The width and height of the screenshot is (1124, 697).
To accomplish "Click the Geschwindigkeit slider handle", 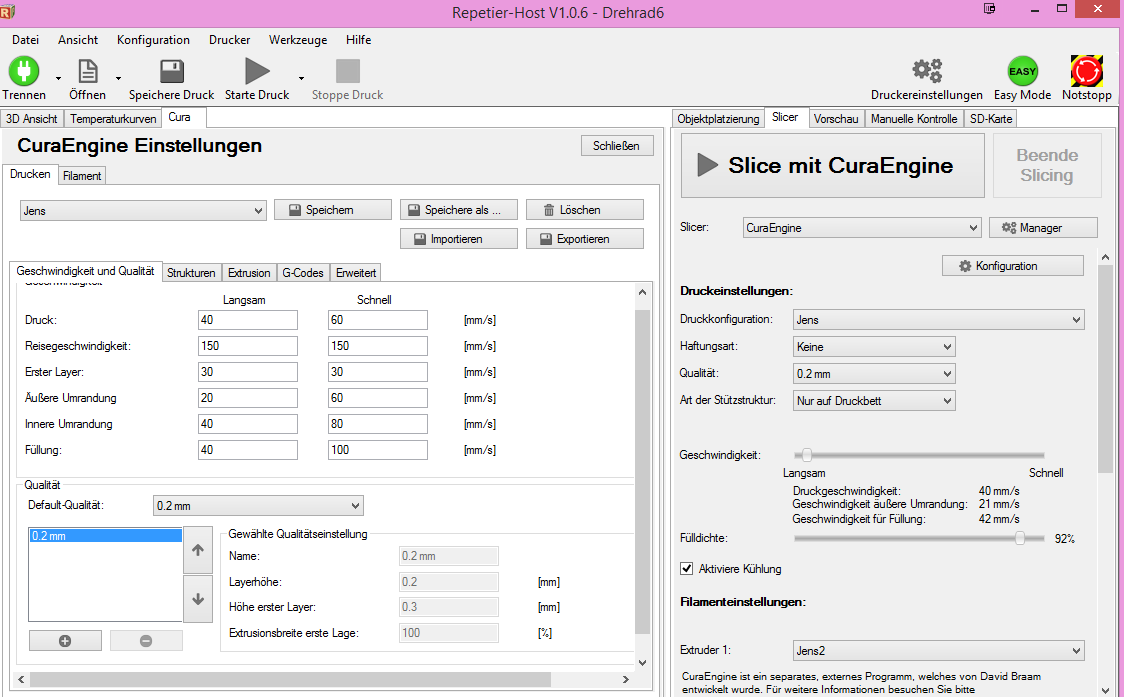I will (x=806, y=455).
